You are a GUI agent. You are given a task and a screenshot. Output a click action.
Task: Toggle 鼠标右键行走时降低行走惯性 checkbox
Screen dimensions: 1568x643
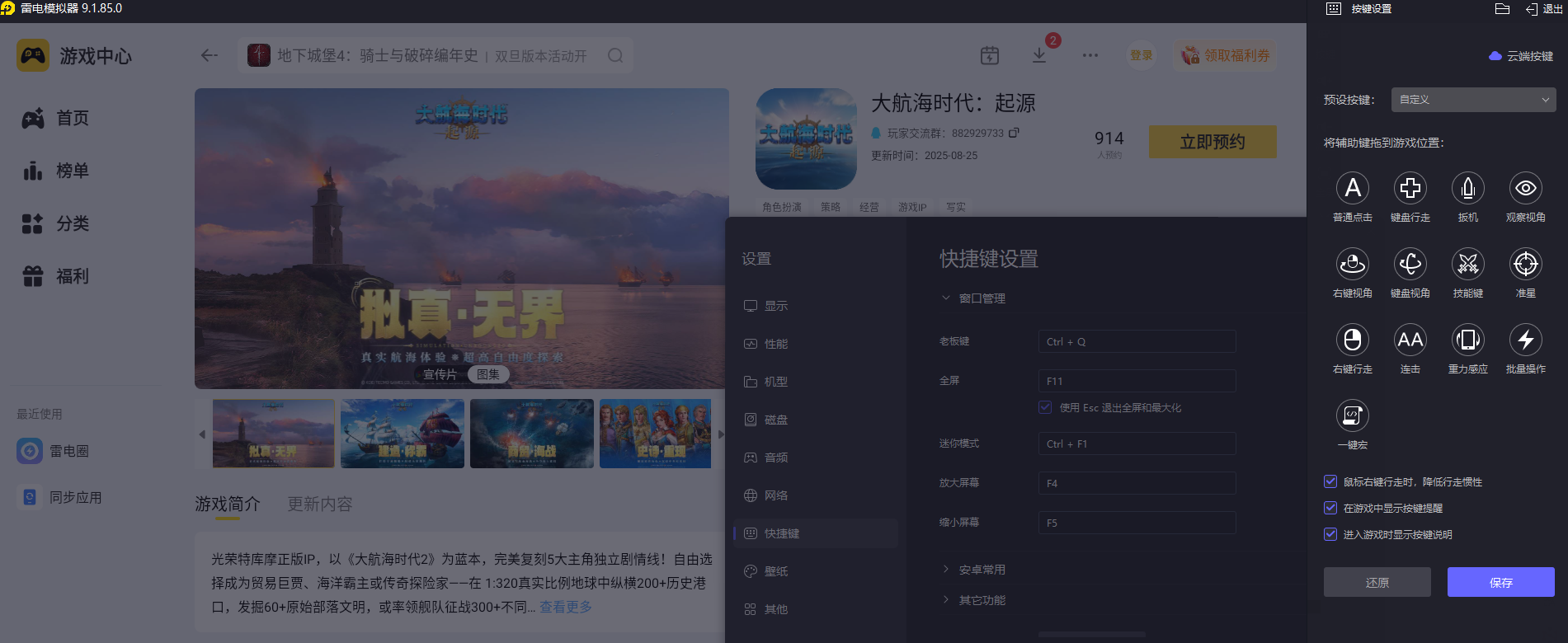(x=1330, y=481)
